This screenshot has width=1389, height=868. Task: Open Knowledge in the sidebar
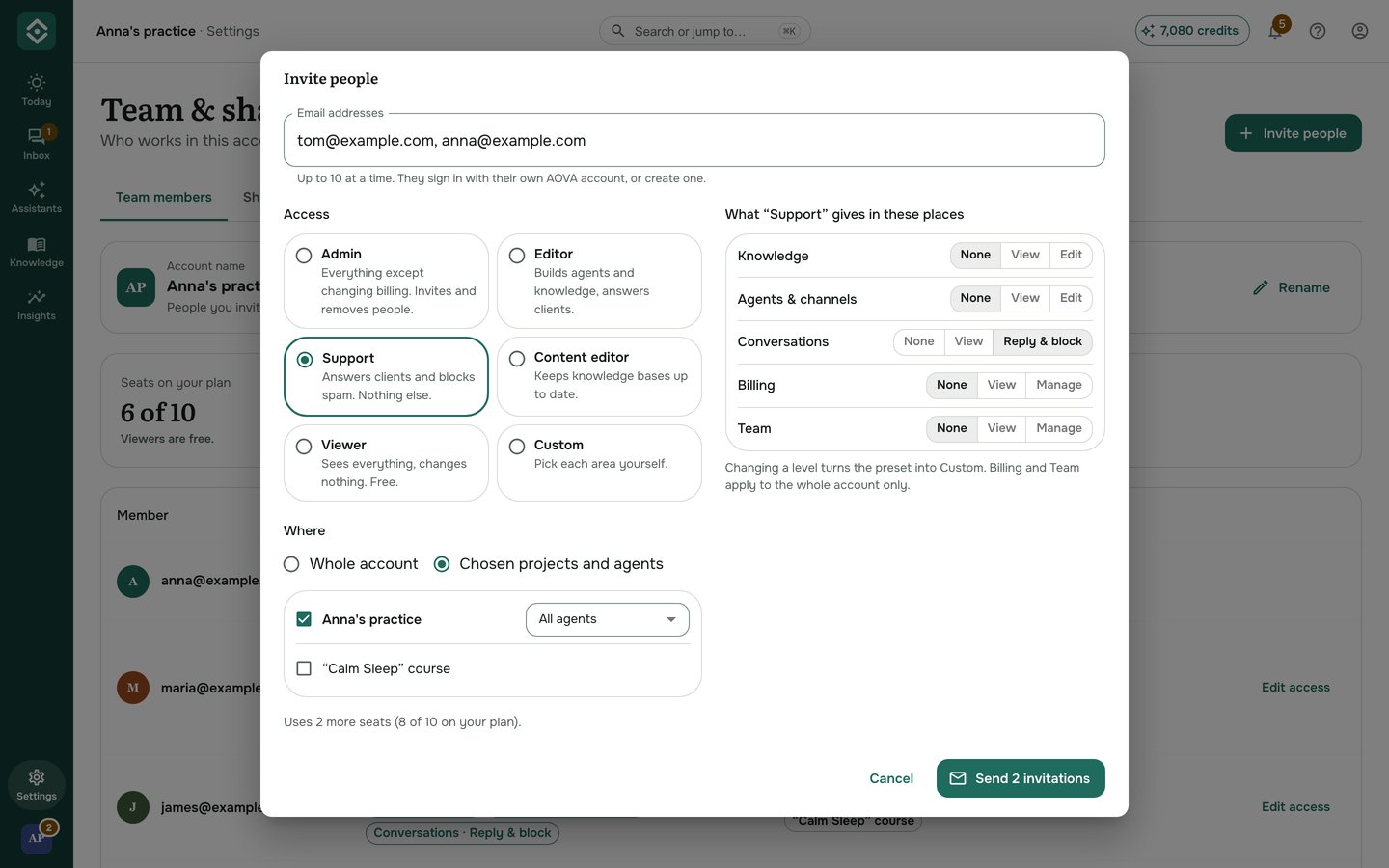pyautogui.click(x=37, y=251)
